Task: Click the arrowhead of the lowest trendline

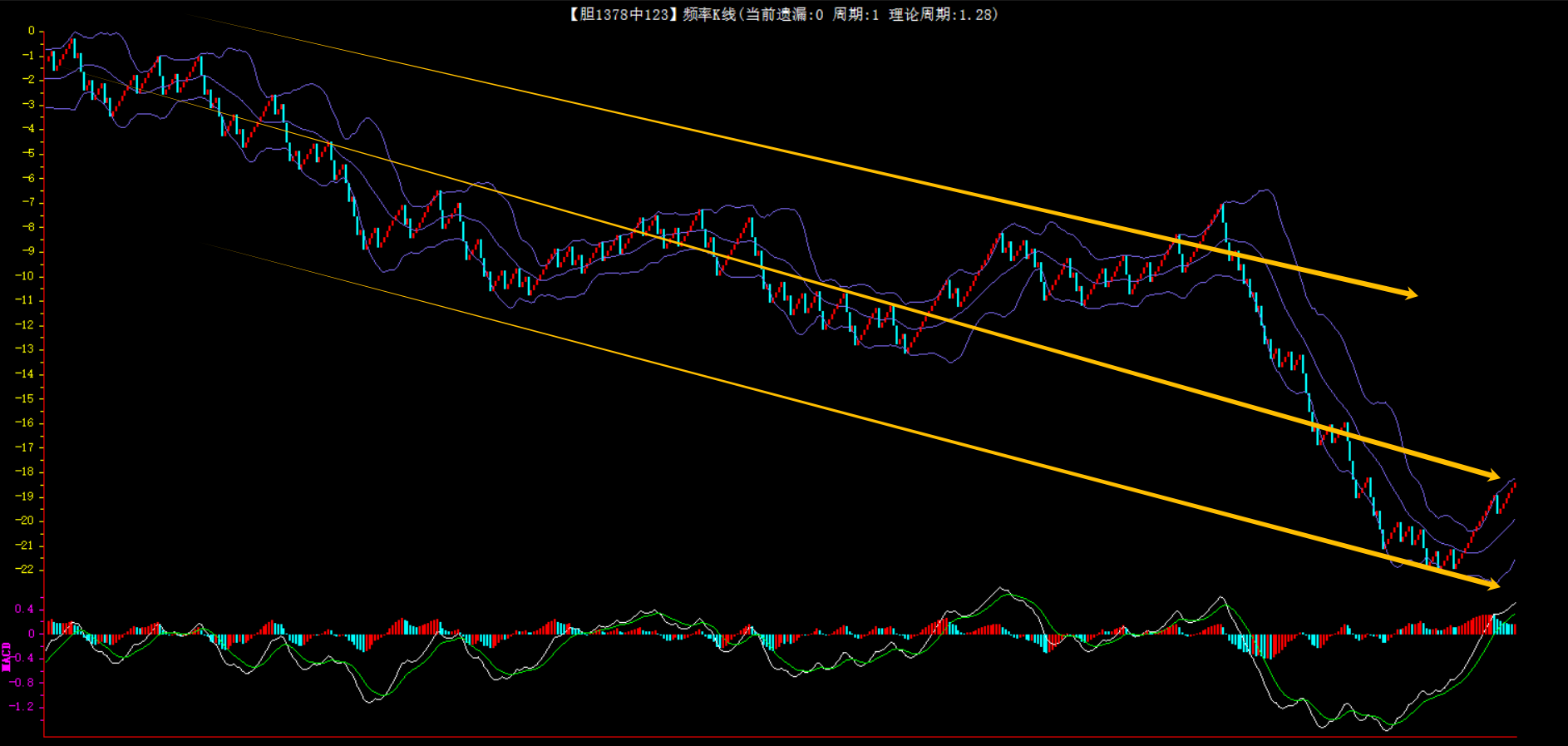Action: (1493, 585)
